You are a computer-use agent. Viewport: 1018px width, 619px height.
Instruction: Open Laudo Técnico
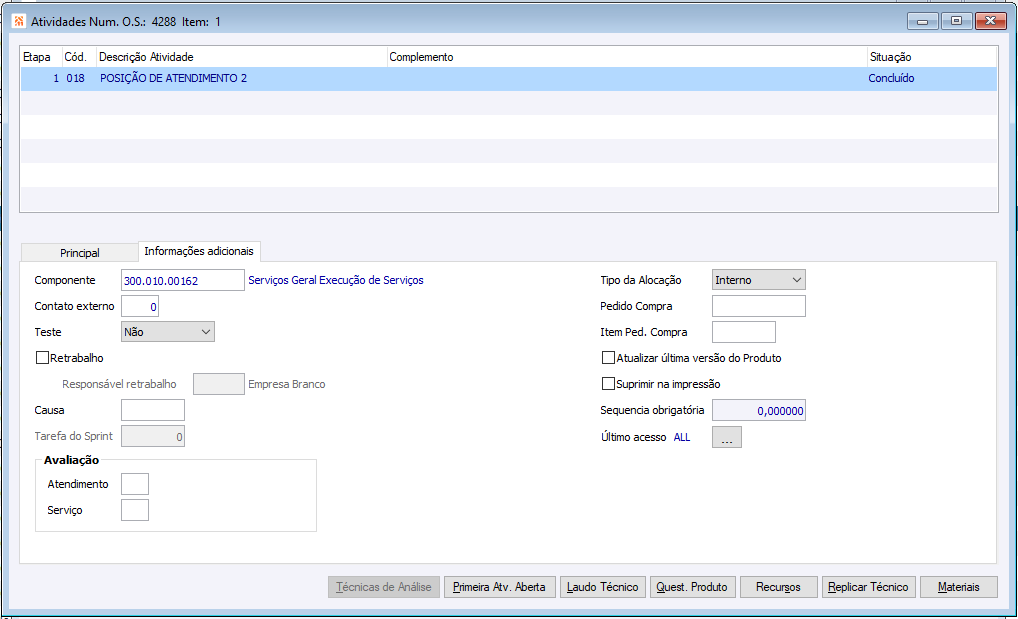tap(602, 587)
